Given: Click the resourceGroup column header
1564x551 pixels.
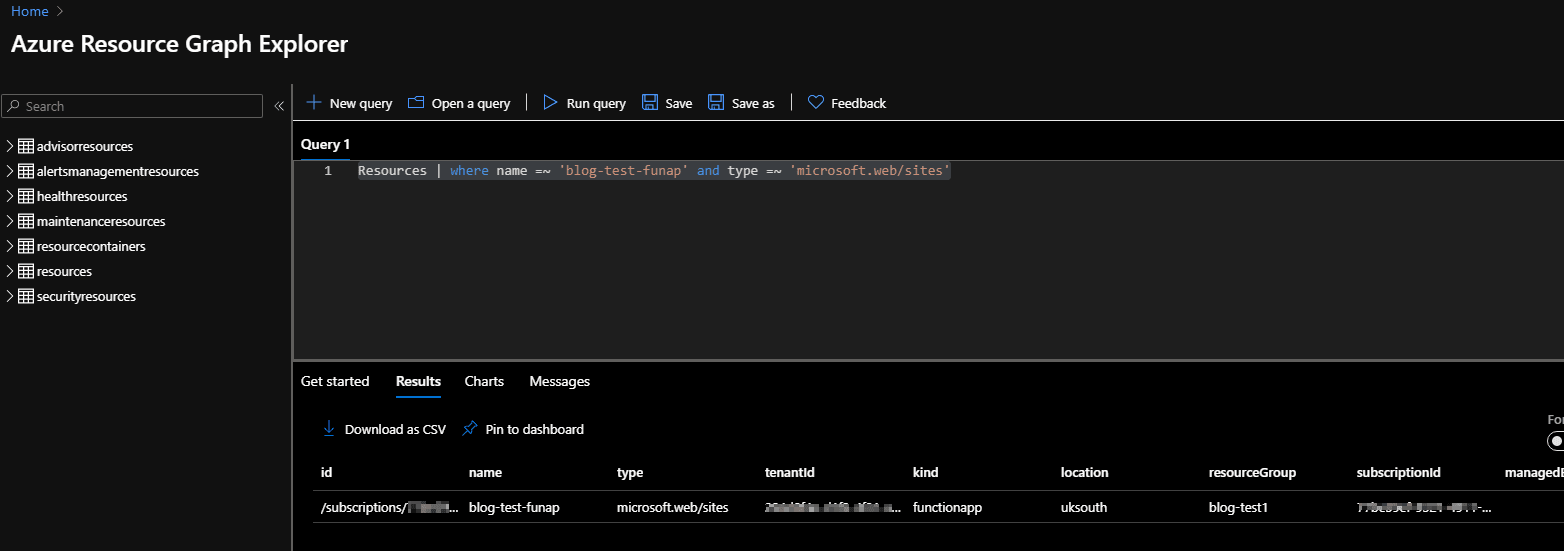Looking at the screenshot, I should point(1252,472).
